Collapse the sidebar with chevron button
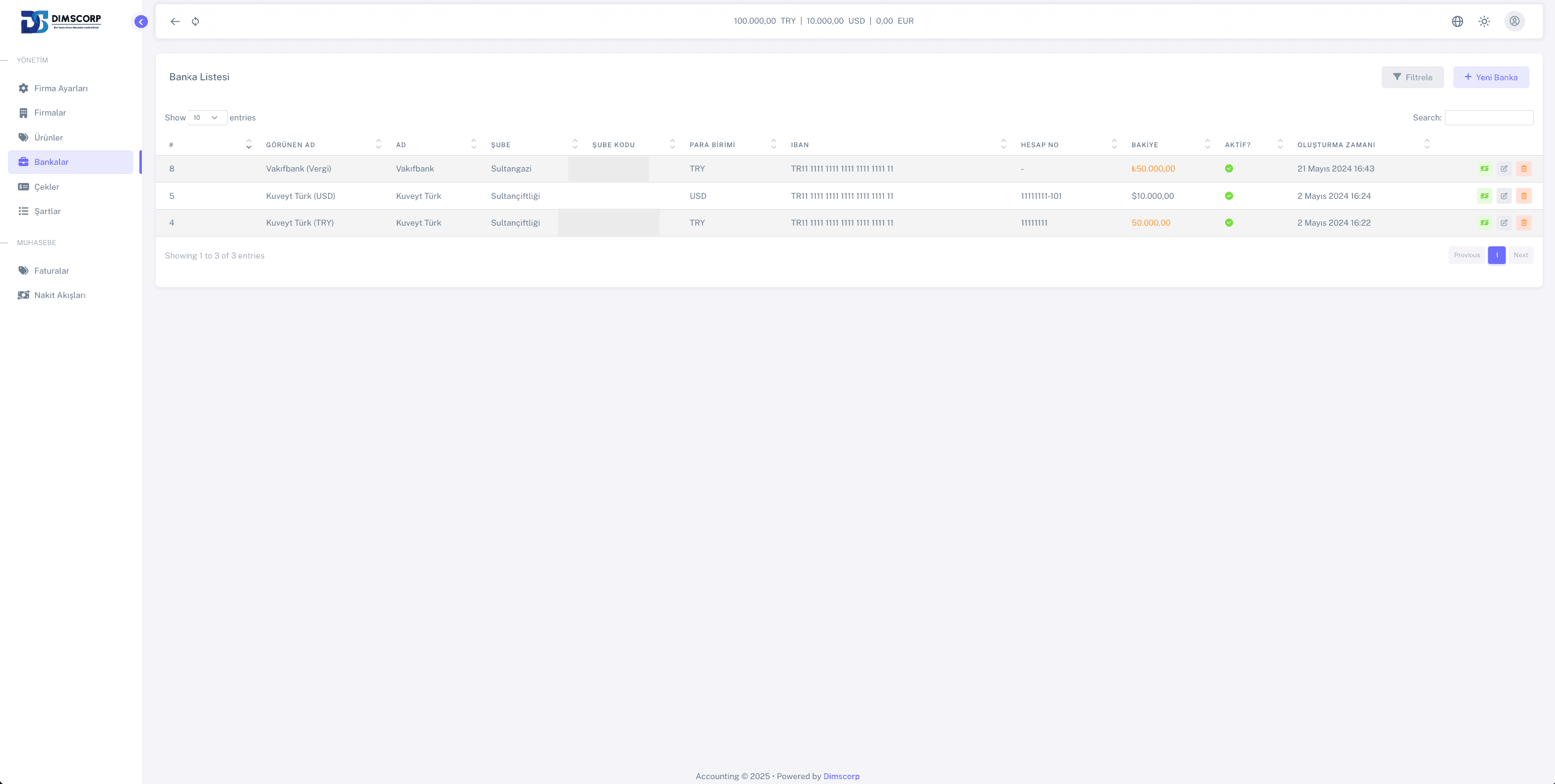 click(141, 22)
